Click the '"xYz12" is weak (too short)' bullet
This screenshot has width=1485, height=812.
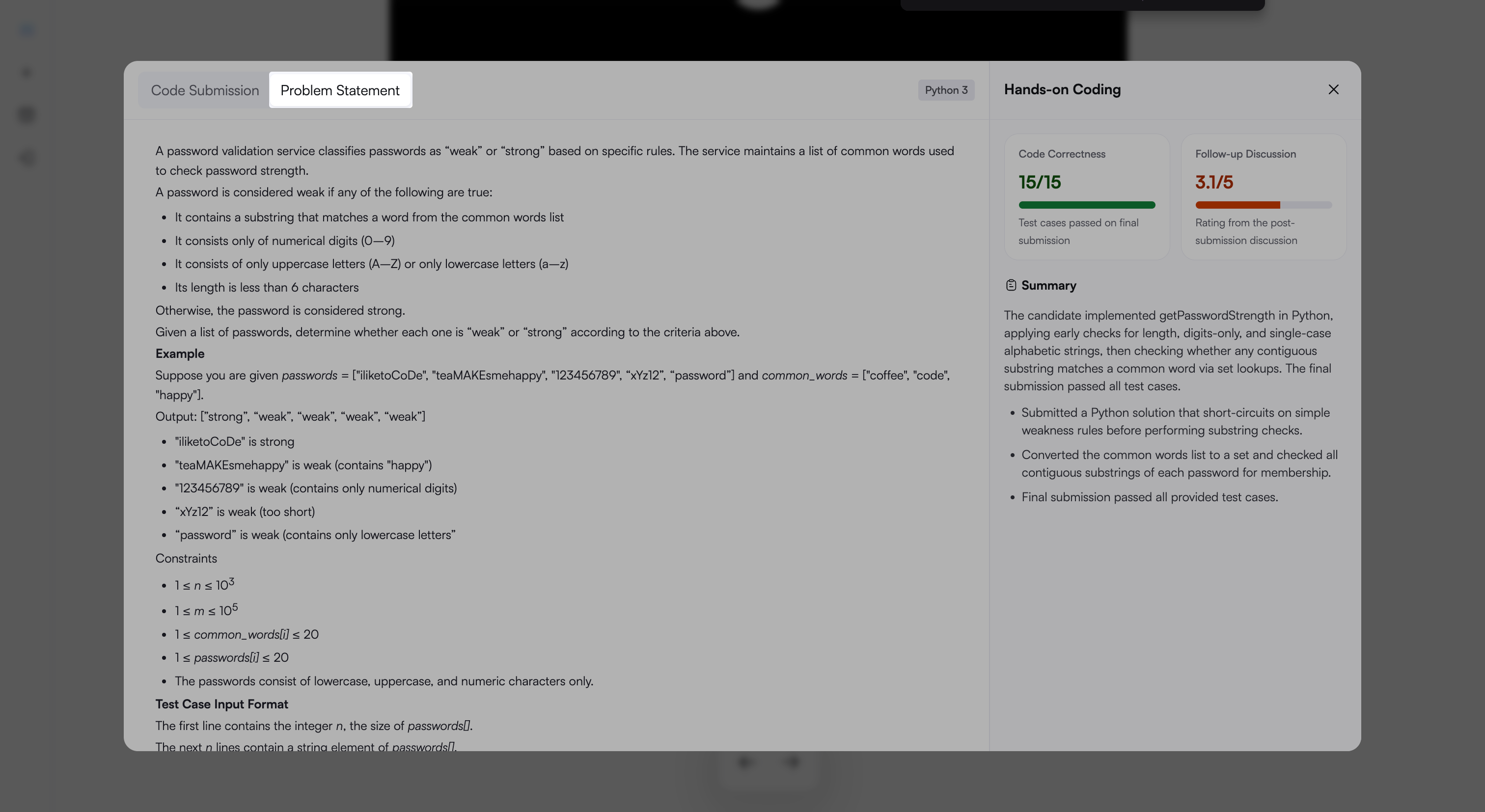click(x=245, y=512)
